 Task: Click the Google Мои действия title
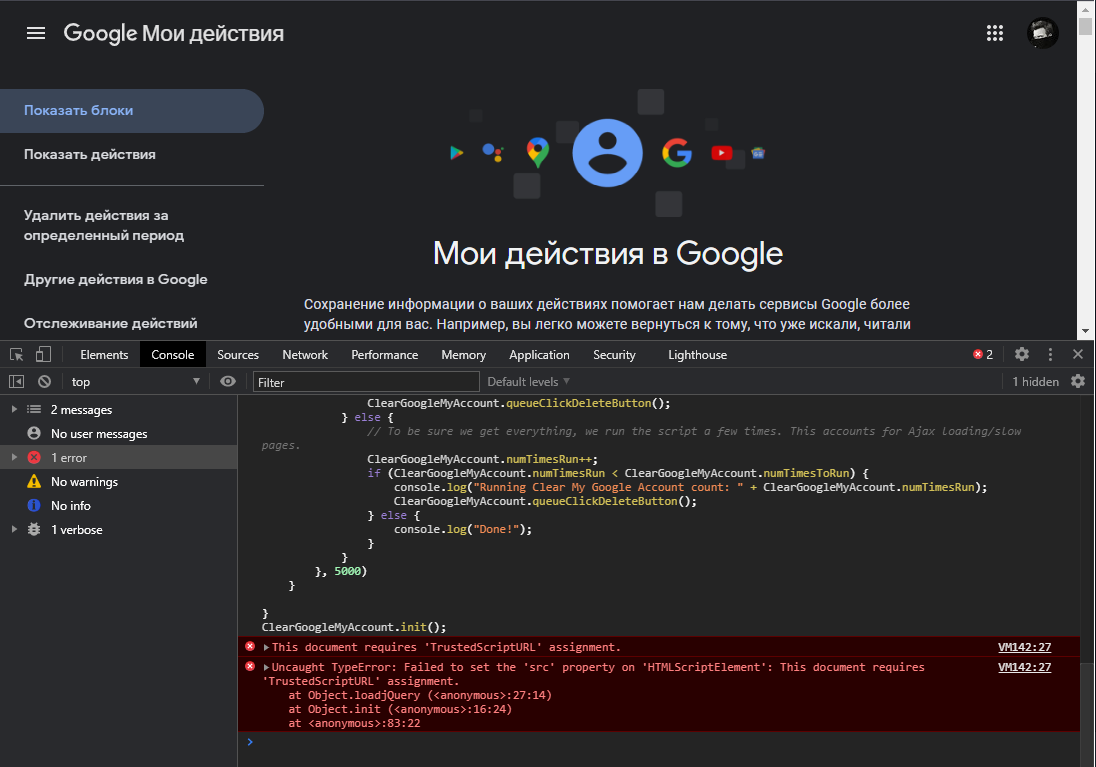[173, 33]
